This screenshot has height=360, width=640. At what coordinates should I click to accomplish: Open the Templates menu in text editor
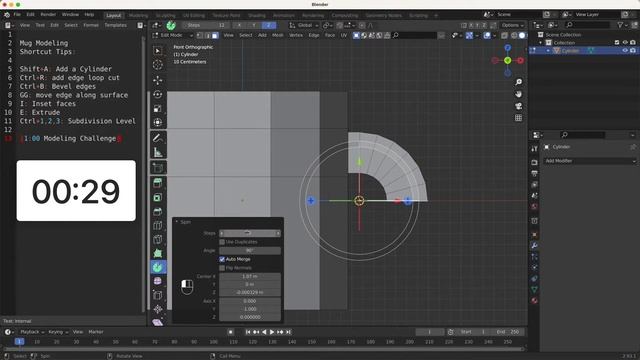116,25
